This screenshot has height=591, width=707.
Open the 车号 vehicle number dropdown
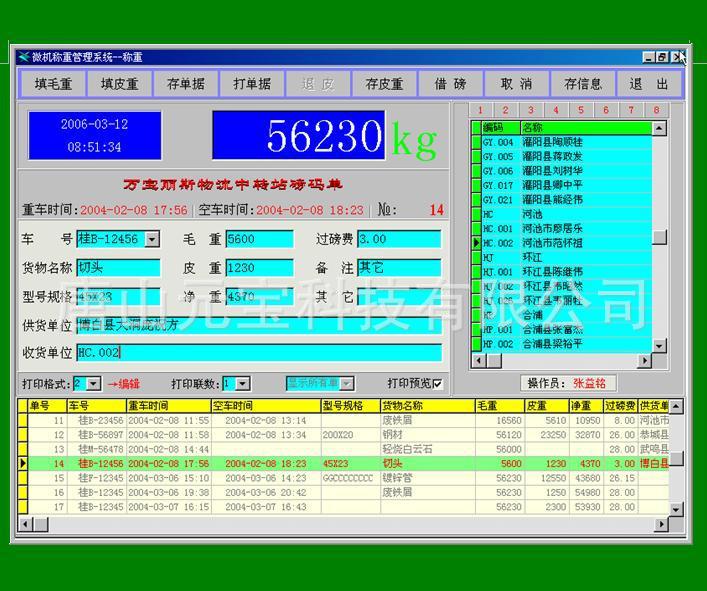[x=152, y=239]
